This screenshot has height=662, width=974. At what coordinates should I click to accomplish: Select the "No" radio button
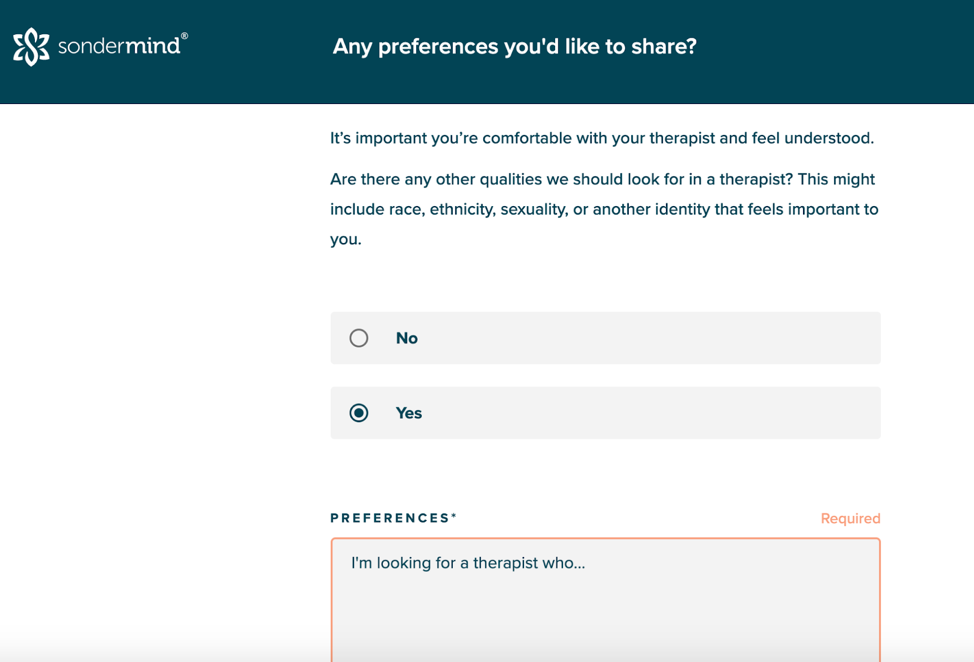359,338
